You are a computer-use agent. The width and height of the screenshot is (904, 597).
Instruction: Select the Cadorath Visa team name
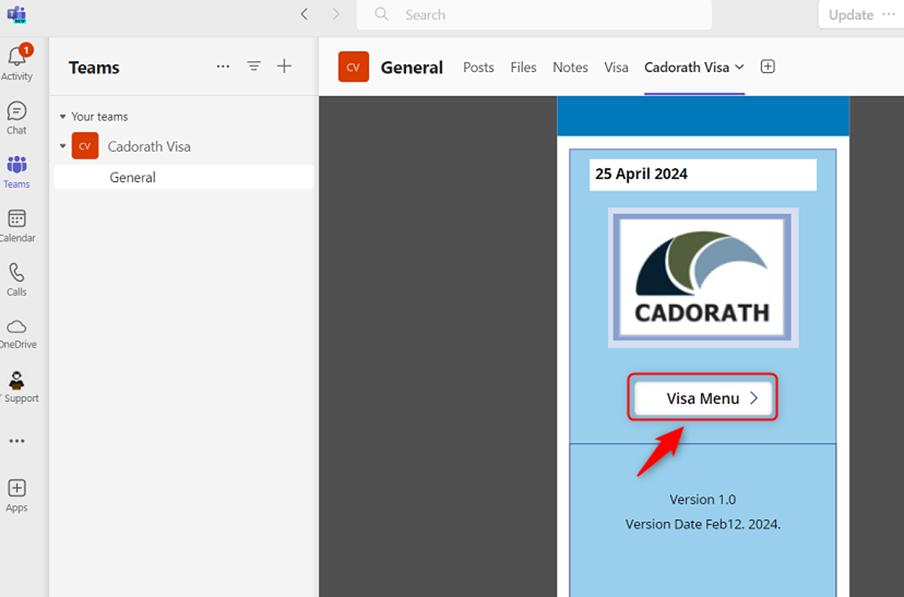coord(149,146)
